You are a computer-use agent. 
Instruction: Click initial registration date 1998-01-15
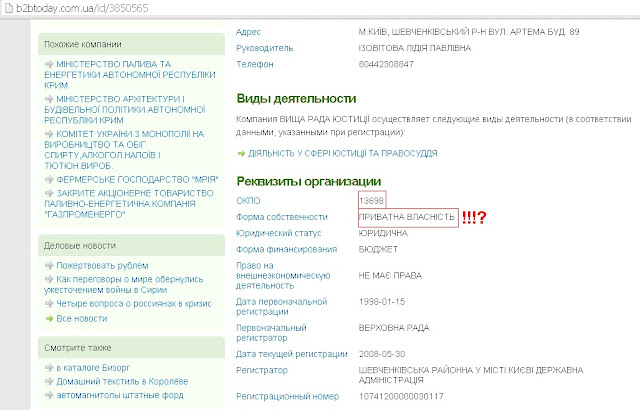(x=382, y=301)
